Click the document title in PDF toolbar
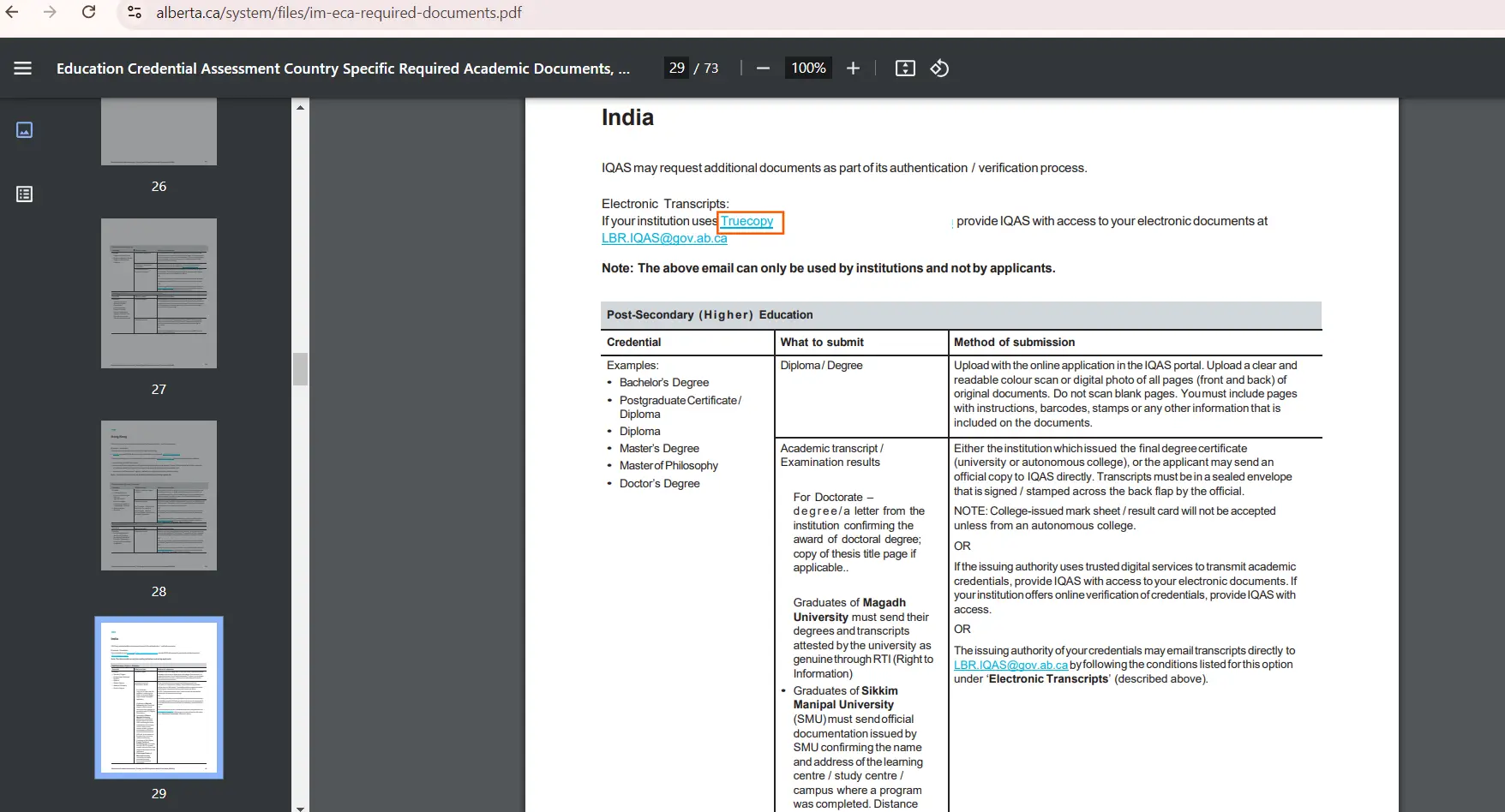1505x812 pixels. pyautogui.click(x=343, y=68)
